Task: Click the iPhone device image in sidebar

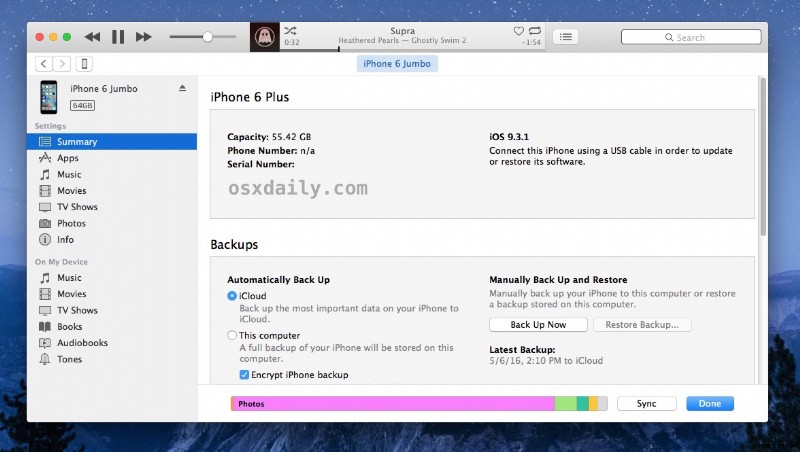Action: coord(49,97)
